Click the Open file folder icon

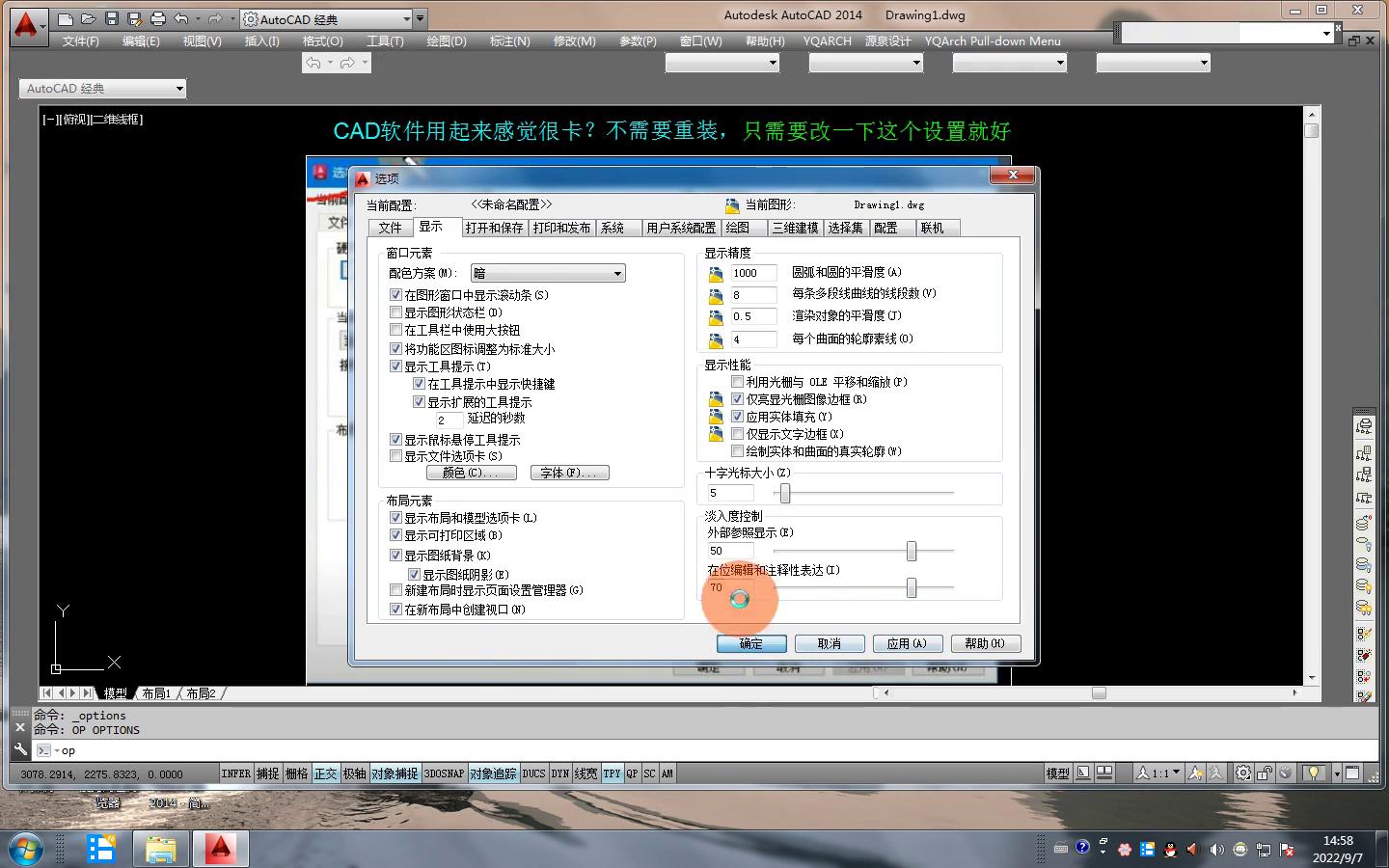pyautogui.click(x=88, y=19)
